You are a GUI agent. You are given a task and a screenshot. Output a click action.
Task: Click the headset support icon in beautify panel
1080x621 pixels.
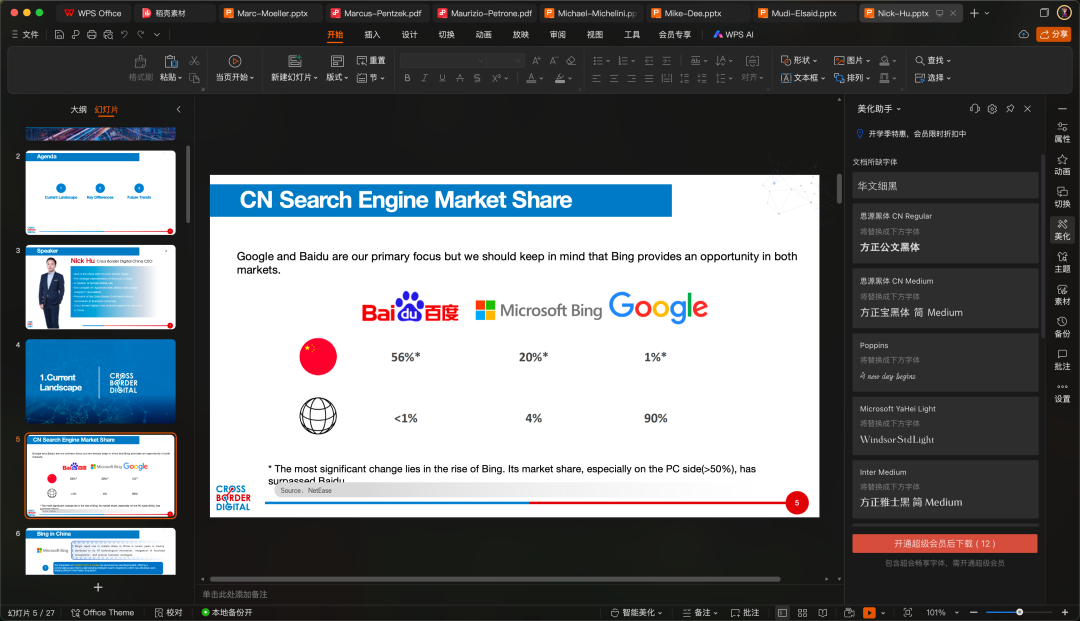974,109
